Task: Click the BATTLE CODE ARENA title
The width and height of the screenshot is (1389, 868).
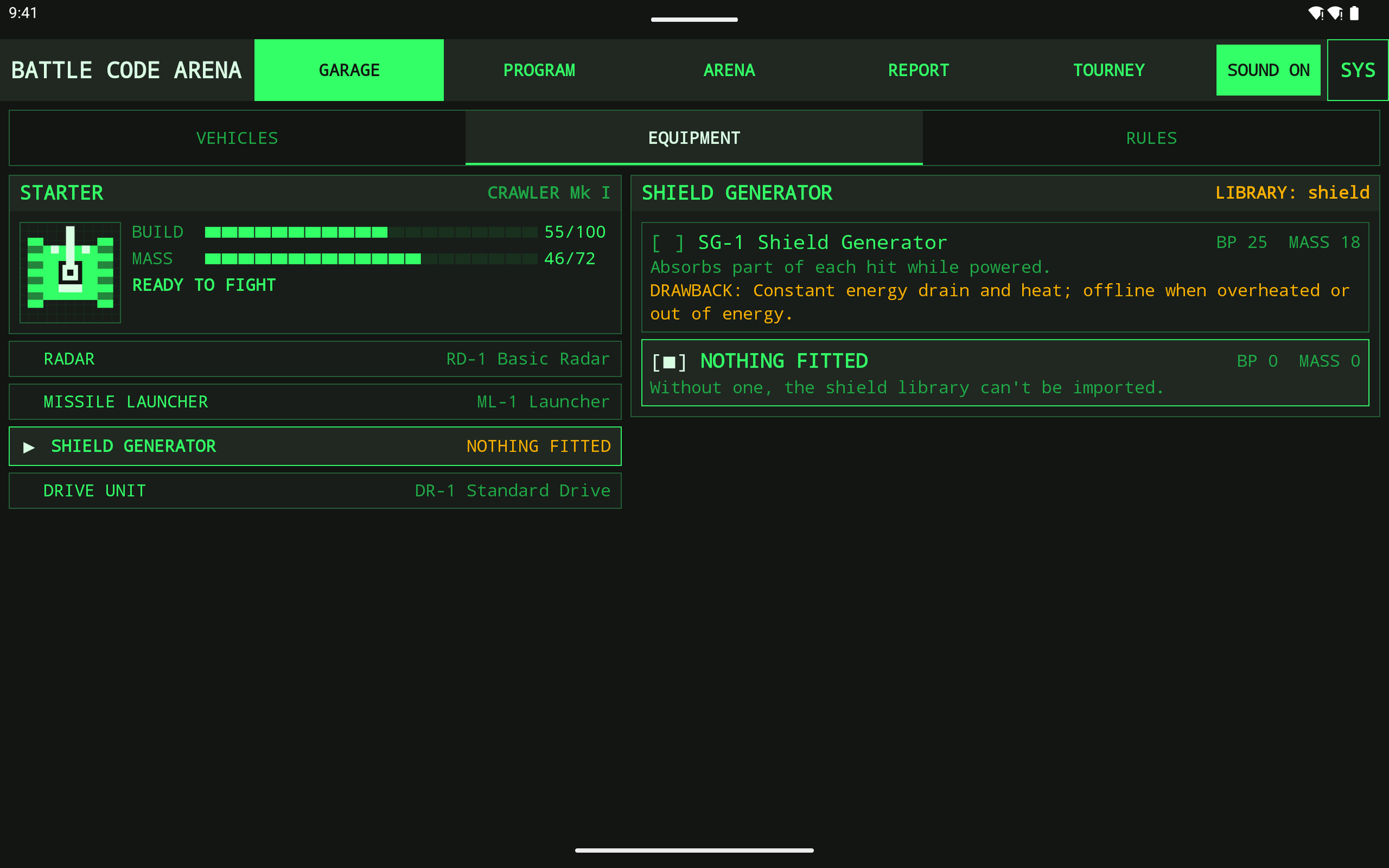Action: [126, 70]
